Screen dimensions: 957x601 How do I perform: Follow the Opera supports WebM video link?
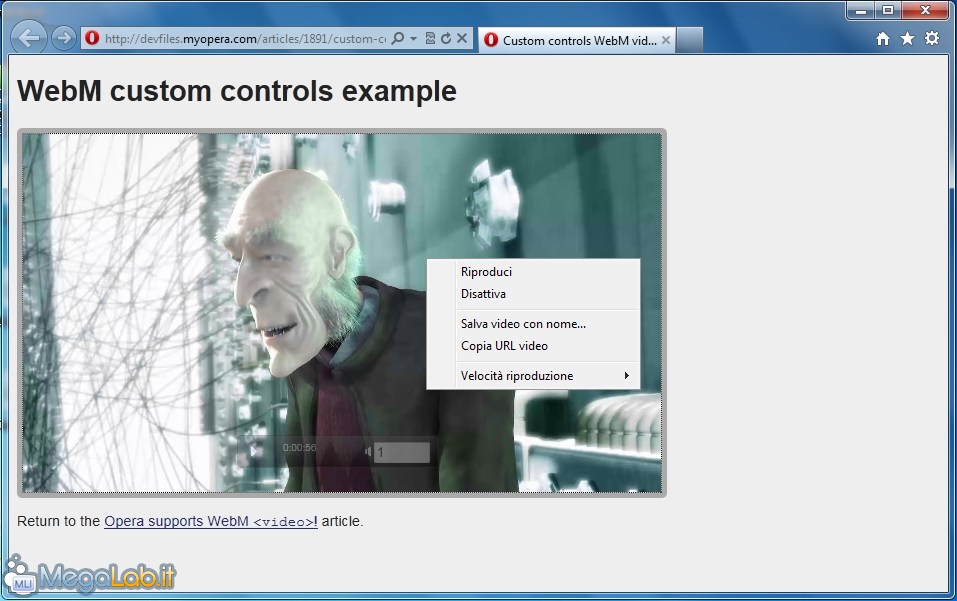[210, 521]
